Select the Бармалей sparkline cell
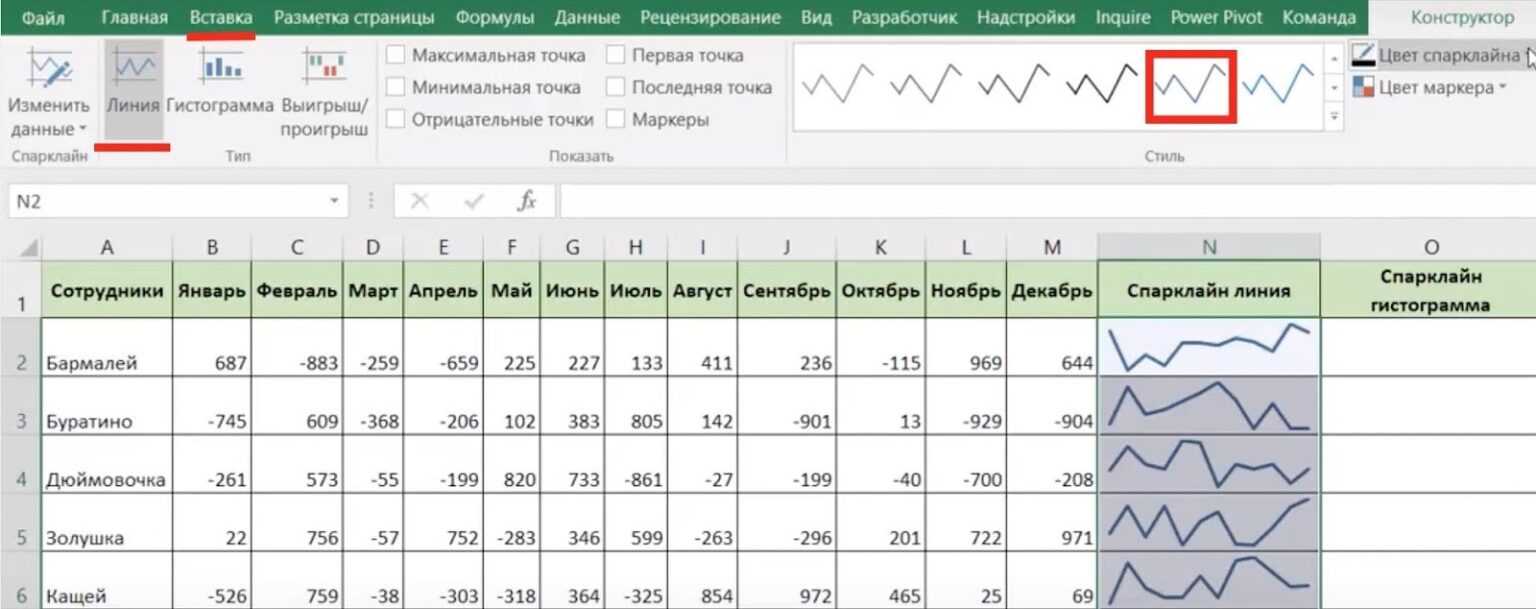Viewport: 1536px width, 609px height. pos(1209,347)
